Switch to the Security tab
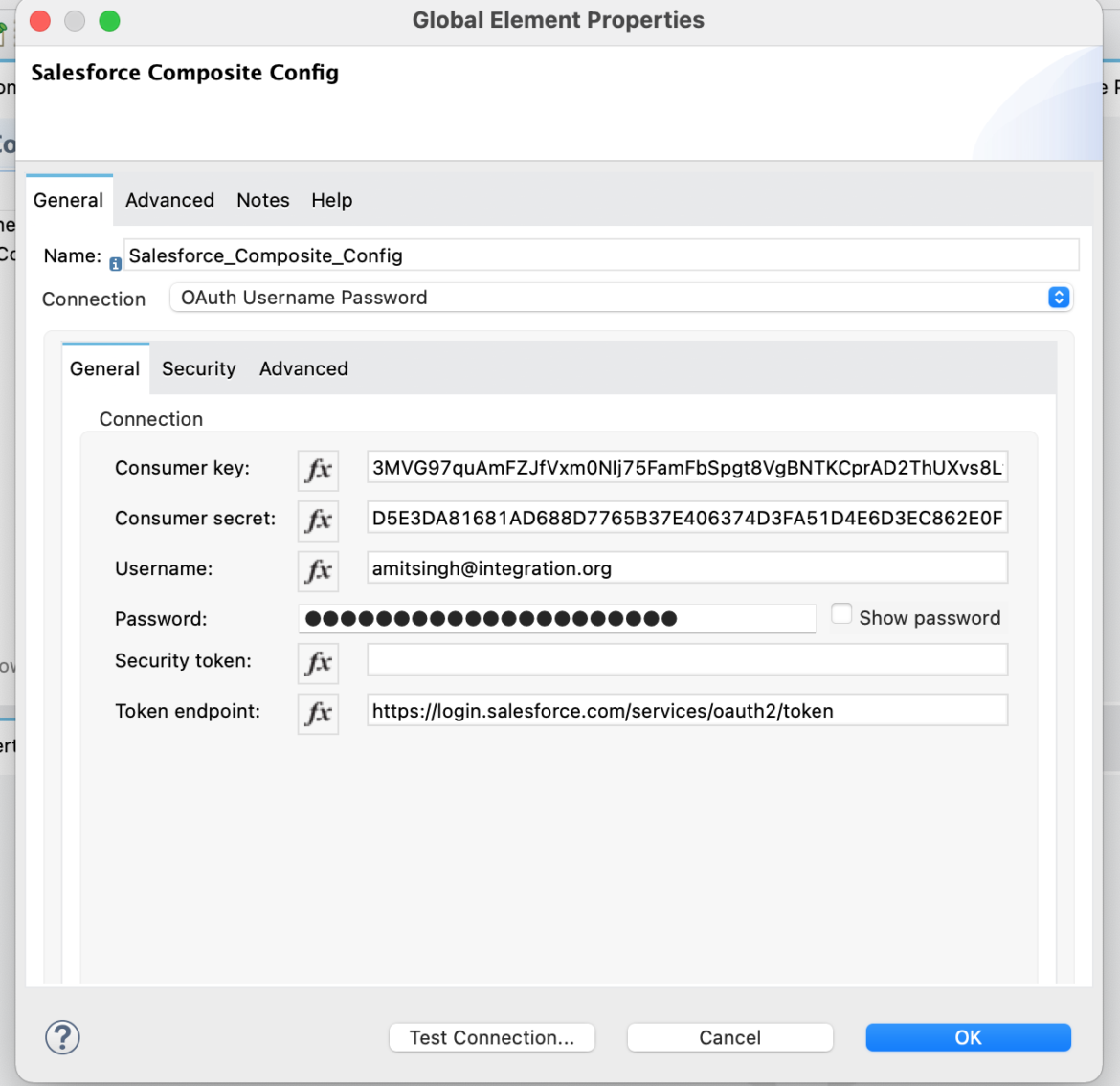1120x1086 pixels. coord(198,368)
